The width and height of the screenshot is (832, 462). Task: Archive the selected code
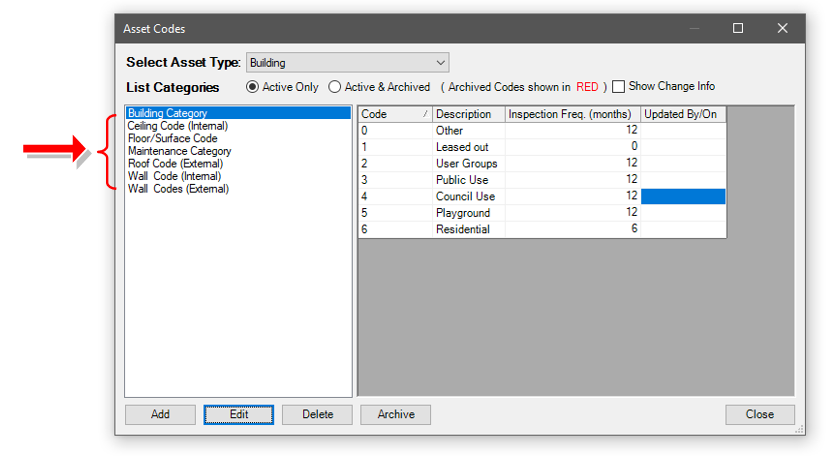(x=396, y=414)
